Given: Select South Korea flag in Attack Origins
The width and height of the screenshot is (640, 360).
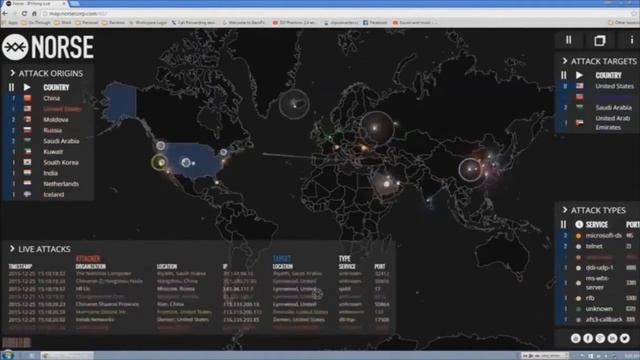Looking at the screenshot, I should [x=27, y=162].
